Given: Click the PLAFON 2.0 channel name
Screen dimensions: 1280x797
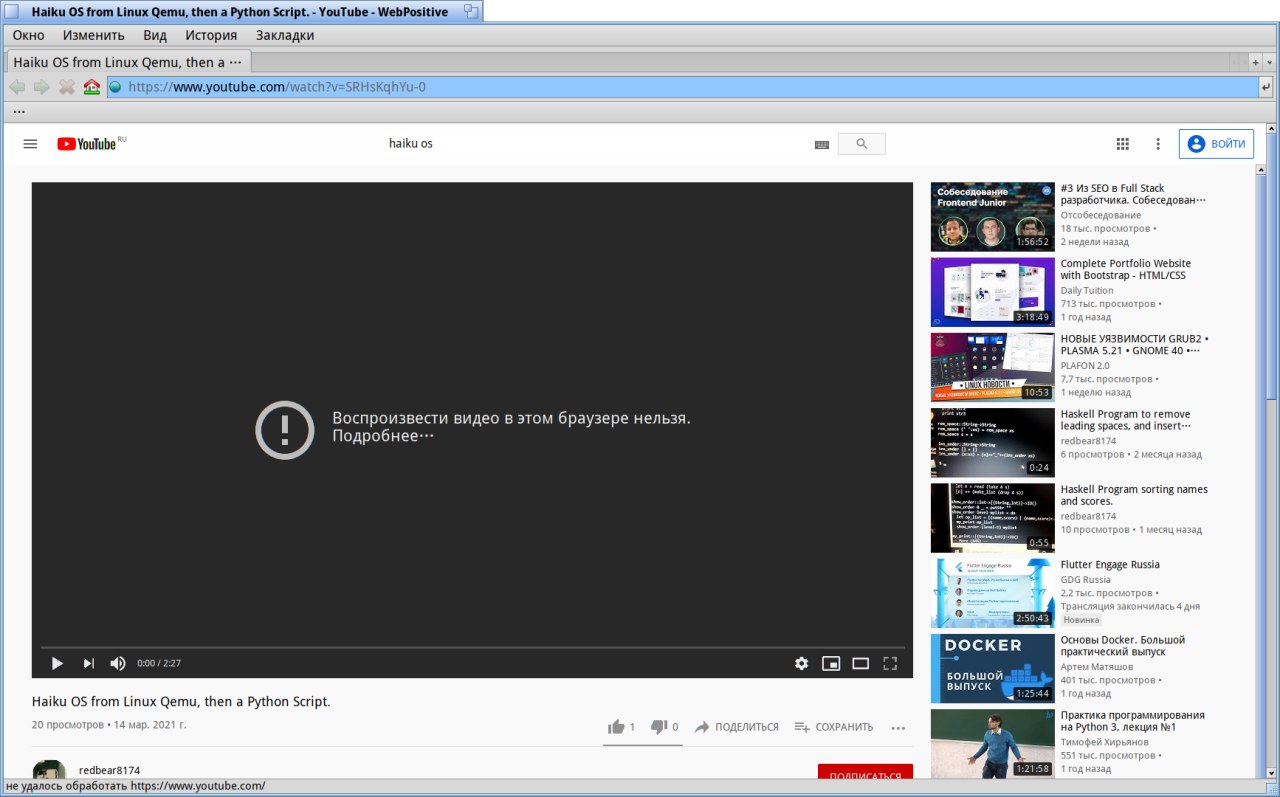Looking at the screenshot, I should tap(1086, 366).
